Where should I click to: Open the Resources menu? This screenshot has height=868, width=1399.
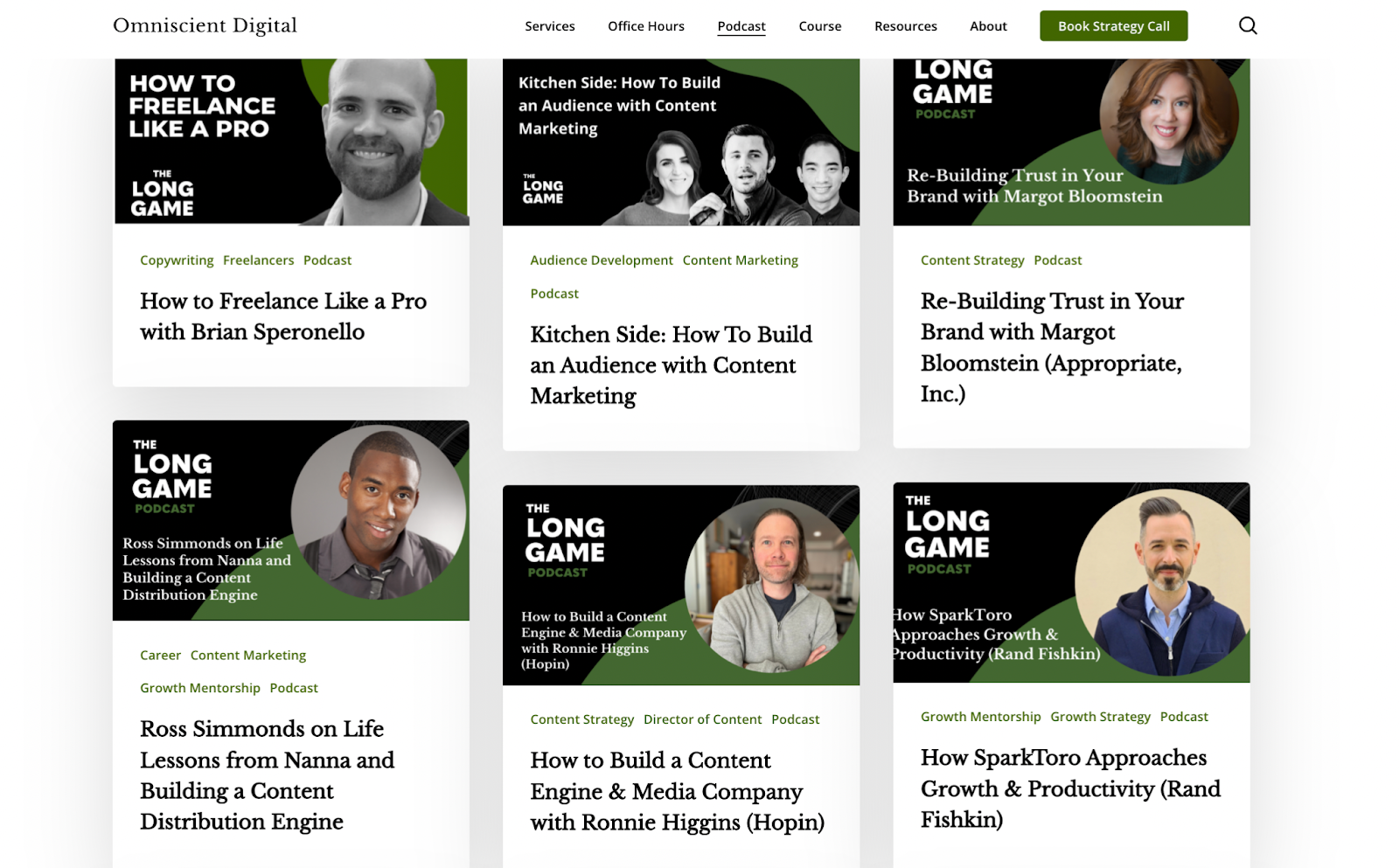click(906, 26)
